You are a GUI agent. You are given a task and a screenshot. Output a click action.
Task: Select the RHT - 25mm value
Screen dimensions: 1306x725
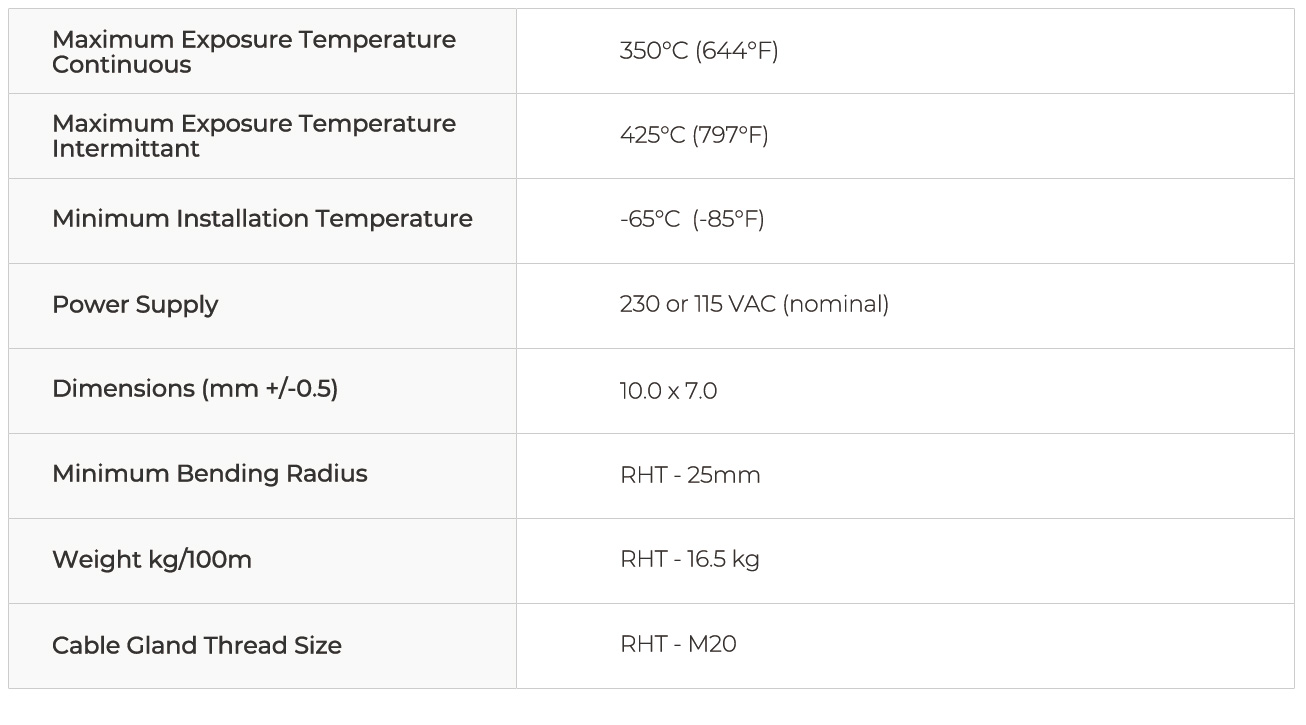[x=690, y=475]
